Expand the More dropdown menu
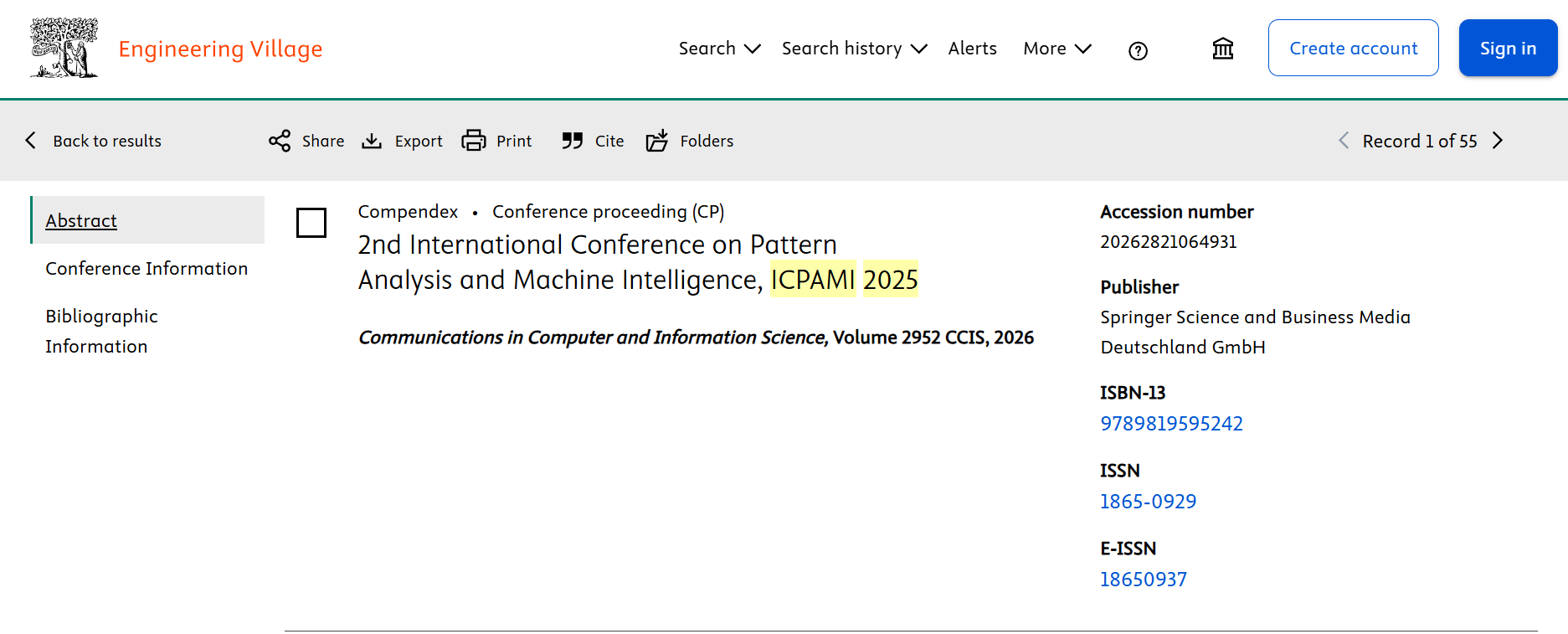Viewport: 1568px width, 634px height. [x=1057, y=49]
